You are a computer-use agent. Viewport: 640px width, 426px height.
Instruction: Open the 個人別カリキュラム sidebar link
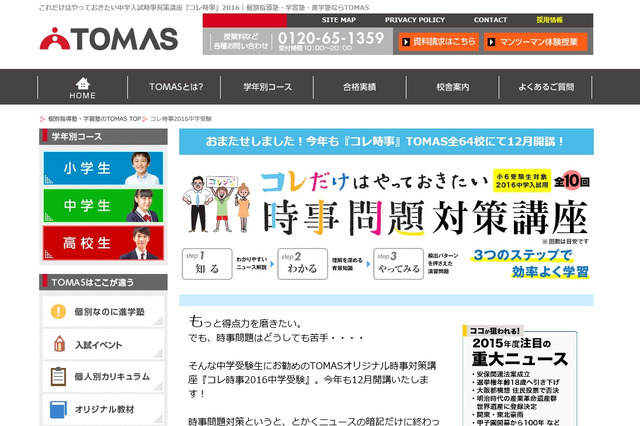[x=103, y=377]
